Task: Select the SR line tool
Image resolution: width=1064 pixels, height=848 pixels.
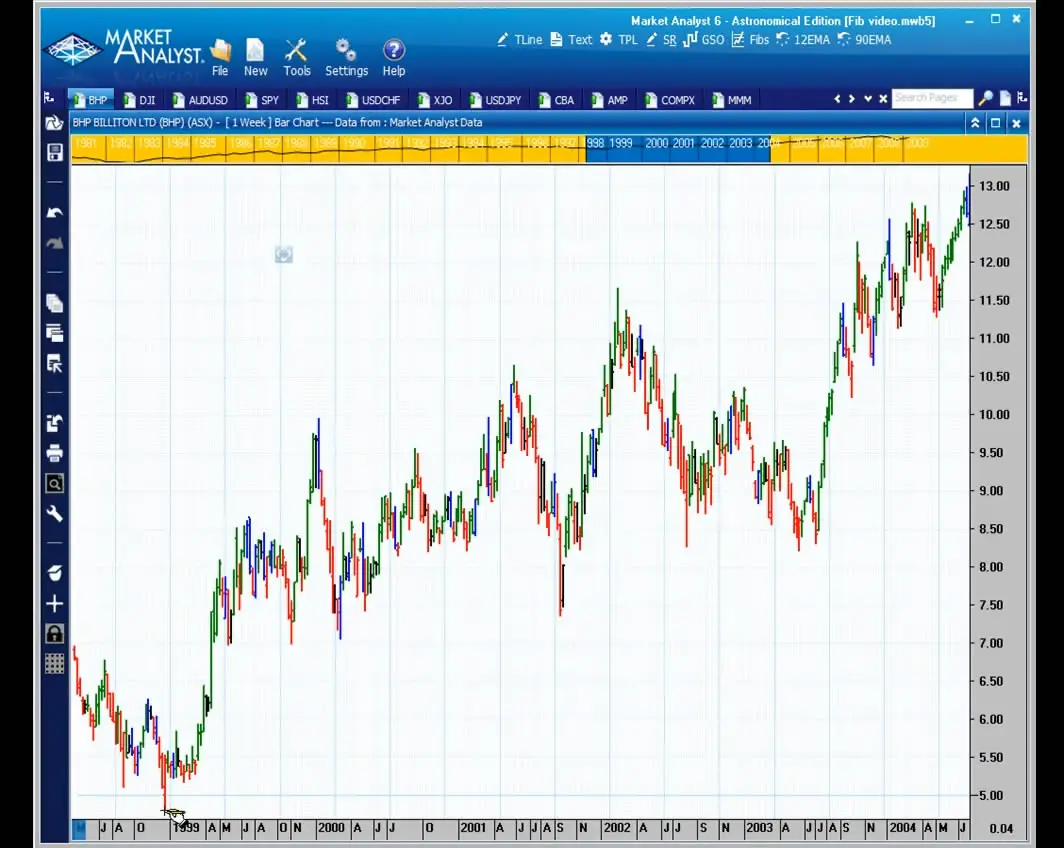Action: coord(661,40)
